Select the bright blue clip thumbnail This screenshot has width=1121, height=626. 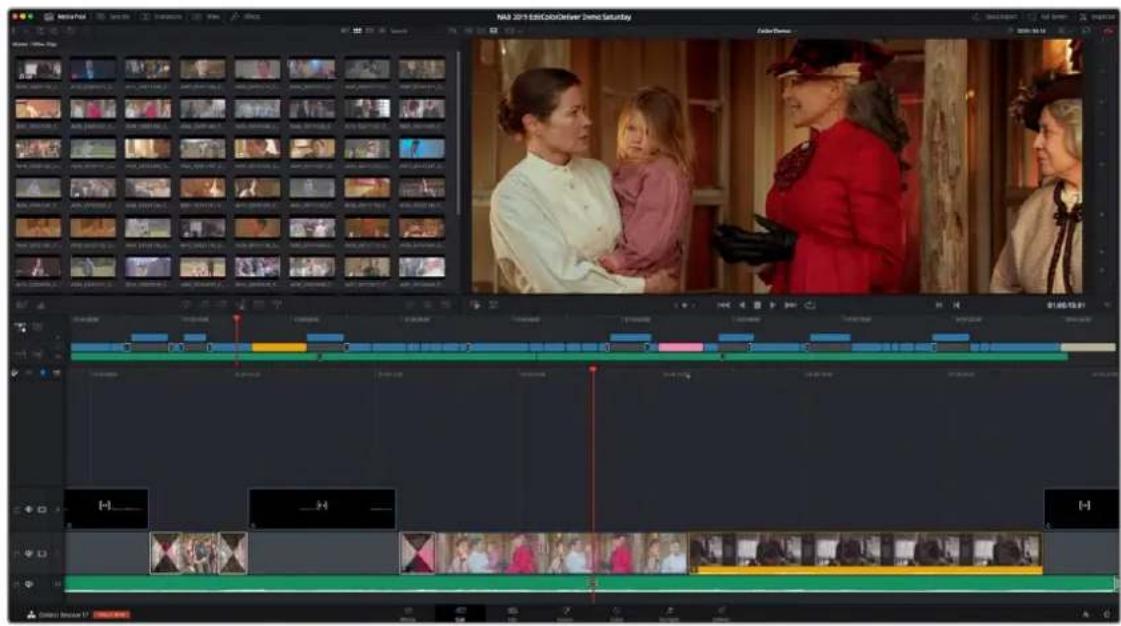(x=421, y=149)
